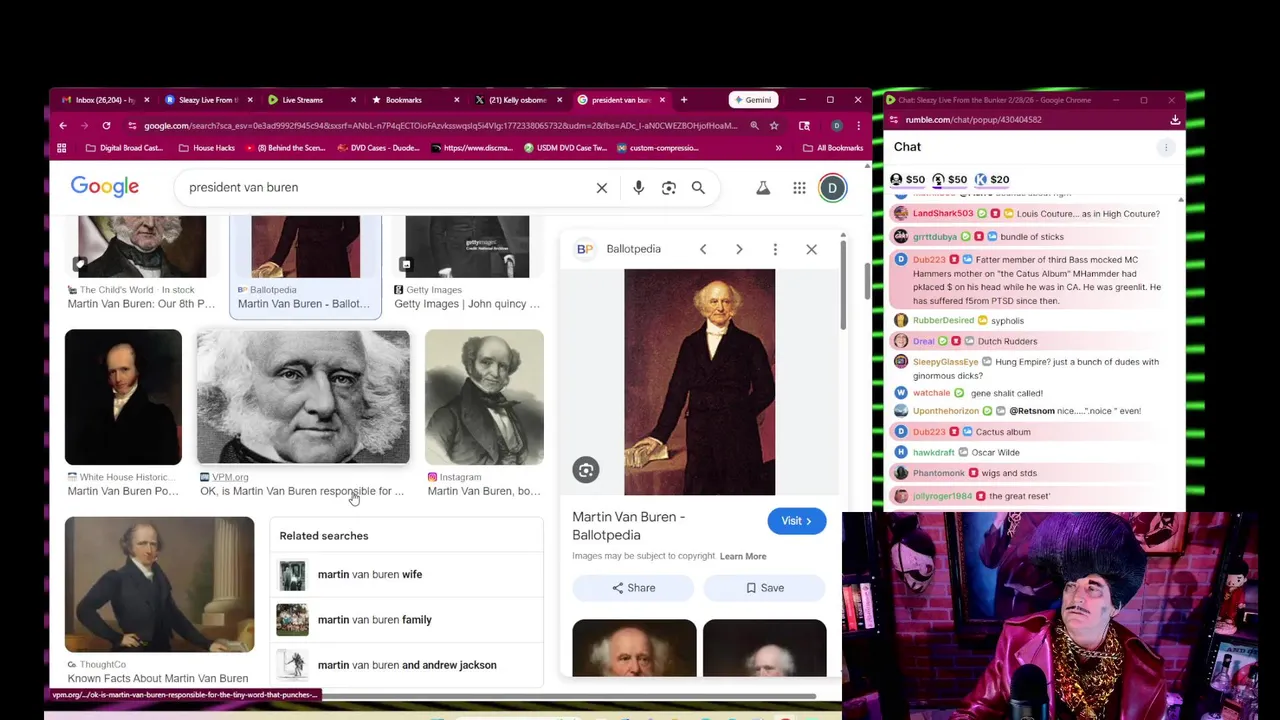Image resolution: width=1280 pixels, height=720 pixels.
Task: Bookmark this page with the star icon
Action: coord(774,126)
